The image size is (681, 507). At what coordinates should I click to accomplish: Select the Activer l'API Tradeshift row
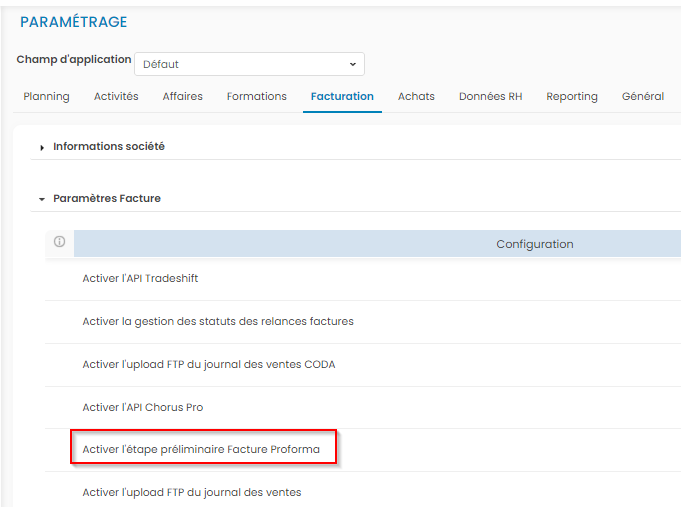(x=140, y=278)
